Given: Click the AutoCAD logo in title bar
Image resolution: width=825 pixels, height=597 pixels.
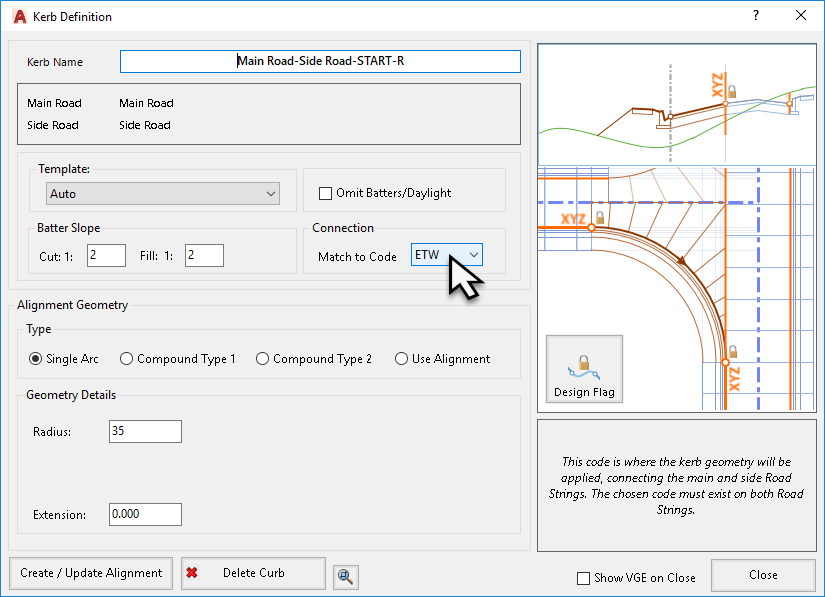Looking at the screenshot, I should (x=18, y=16).
